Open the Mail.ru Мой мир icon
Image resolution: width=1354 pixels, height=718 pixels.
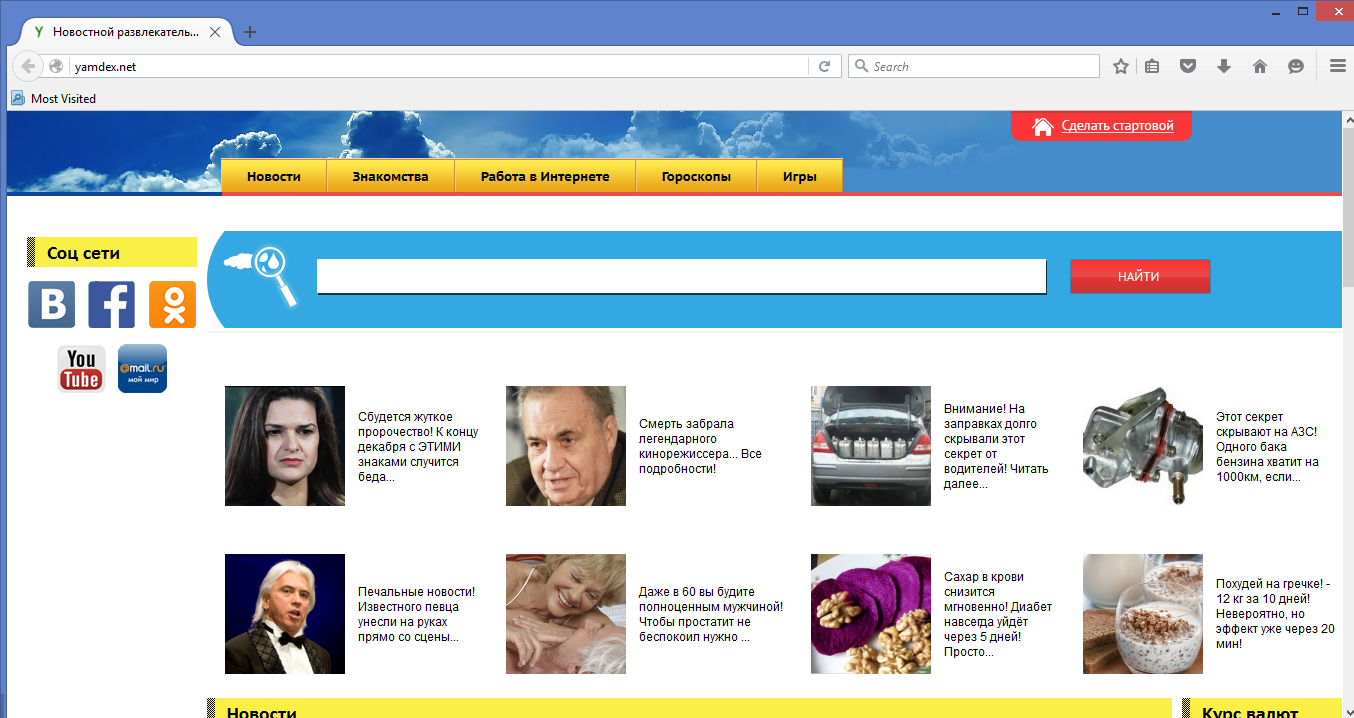coord(142,369)
